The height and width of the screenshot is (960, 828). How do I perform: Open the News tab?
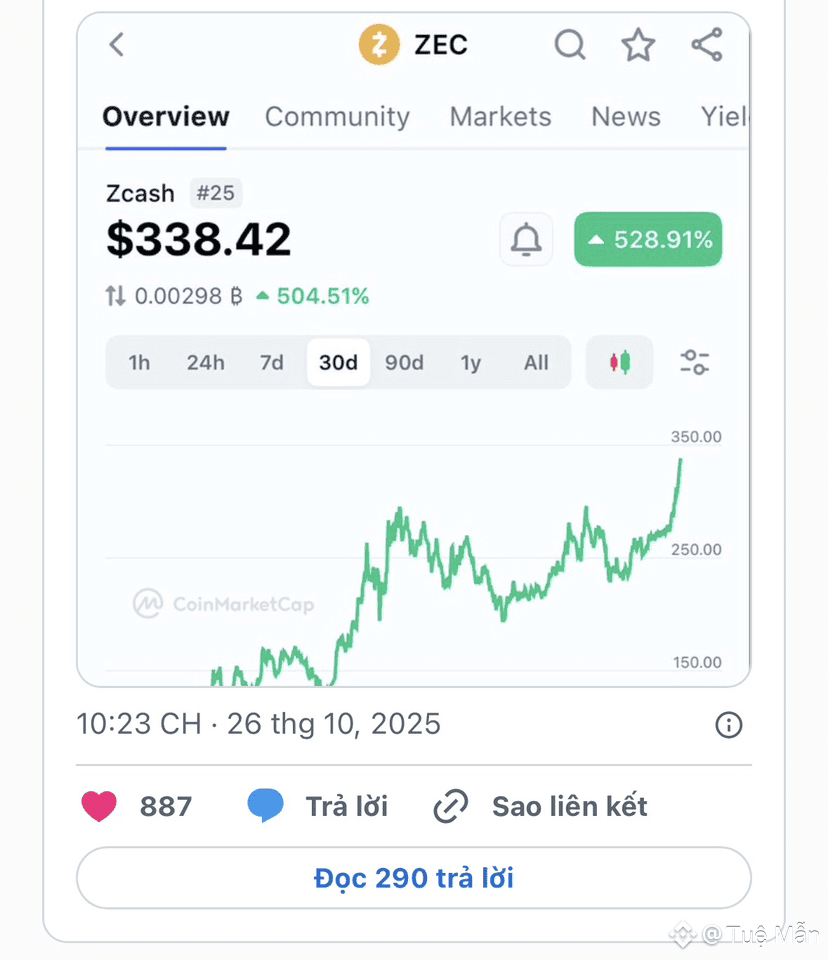(x=626, y=117)
